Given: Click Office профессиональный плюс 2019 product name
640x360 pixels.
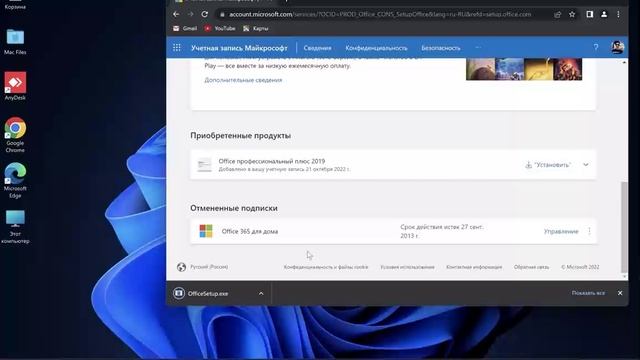Looking at the screenshot, I should tap(272, 161).
